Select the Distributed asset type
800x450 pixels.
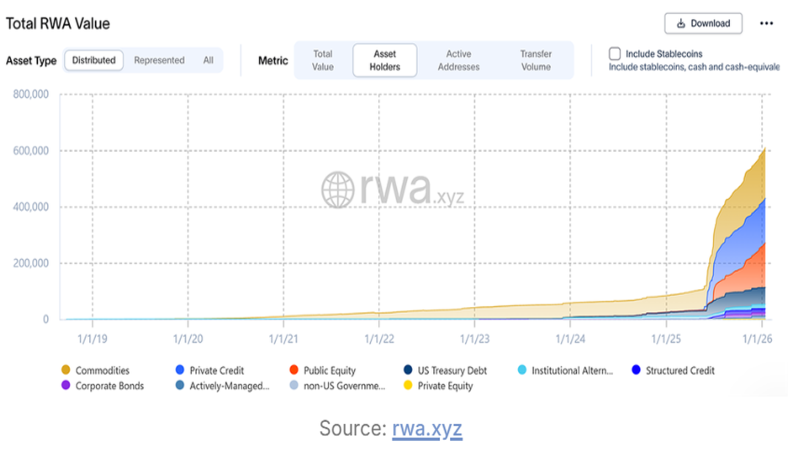[x=94, y=60]
